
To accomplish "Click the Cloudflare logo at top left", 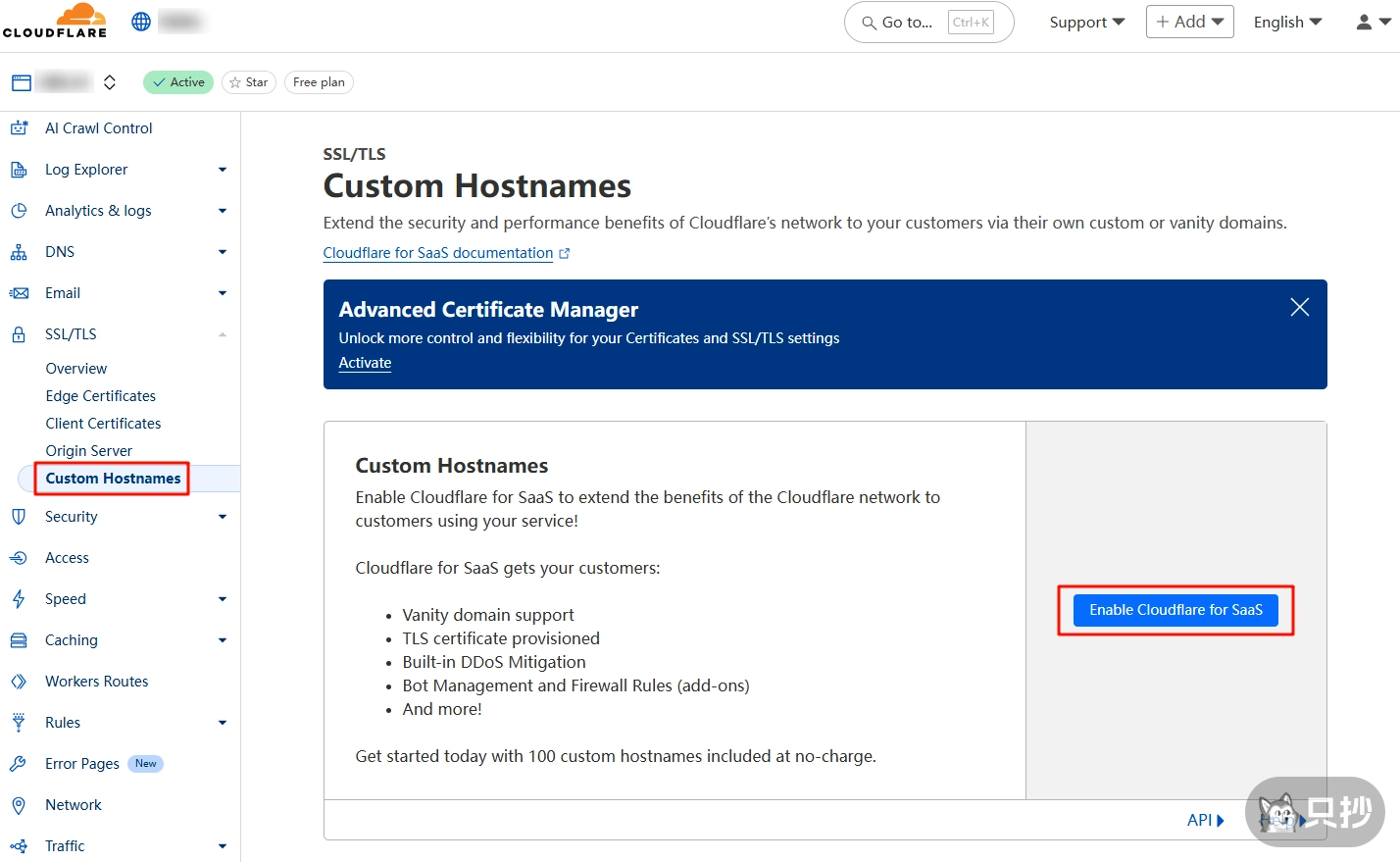I will [x=55, y=21].
